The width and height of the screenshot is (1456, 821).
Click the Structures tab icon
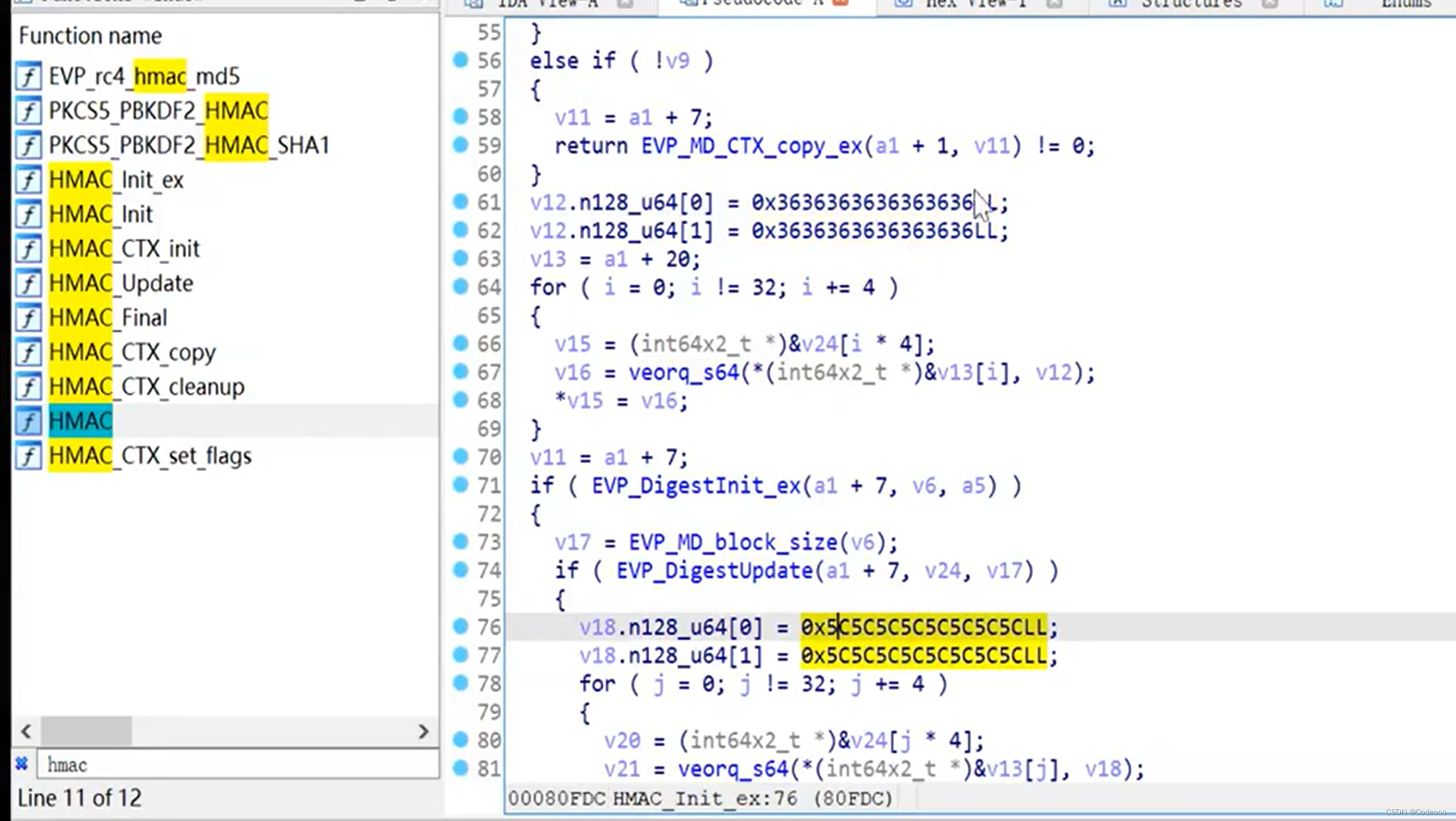coord(1117,4)
